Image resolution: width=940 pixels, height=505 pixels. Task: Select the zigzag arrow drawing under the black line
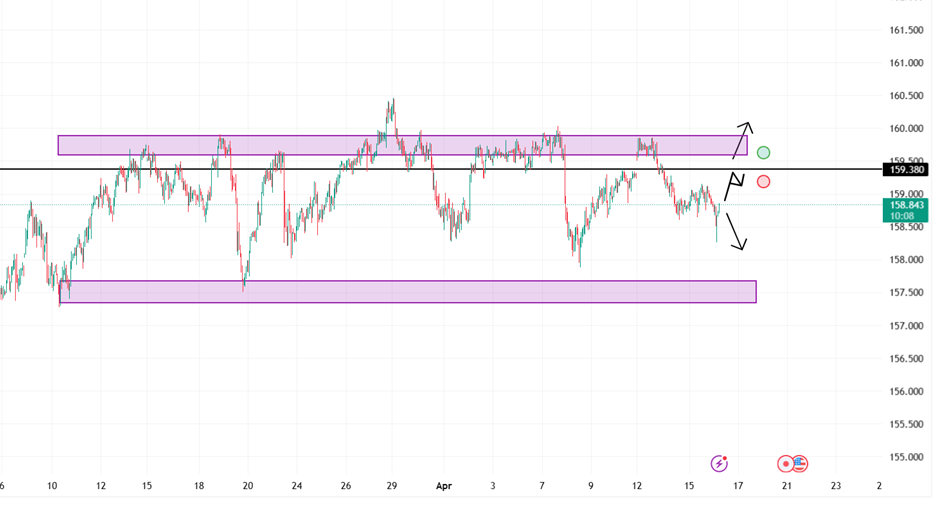point(735,185)
